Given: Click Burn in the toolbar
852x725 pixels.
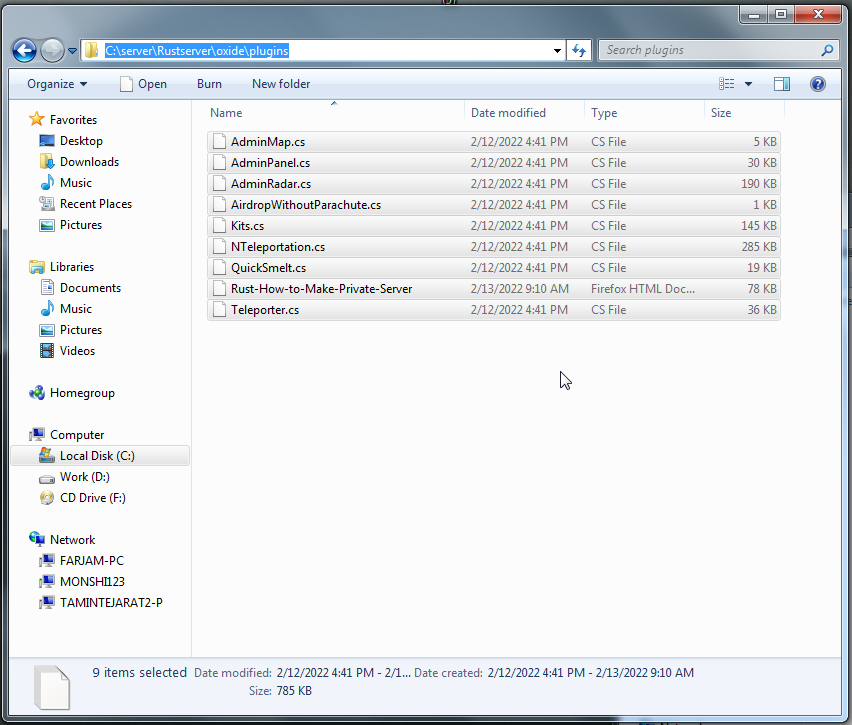Looking at the screenshot, I should [209, 84].
